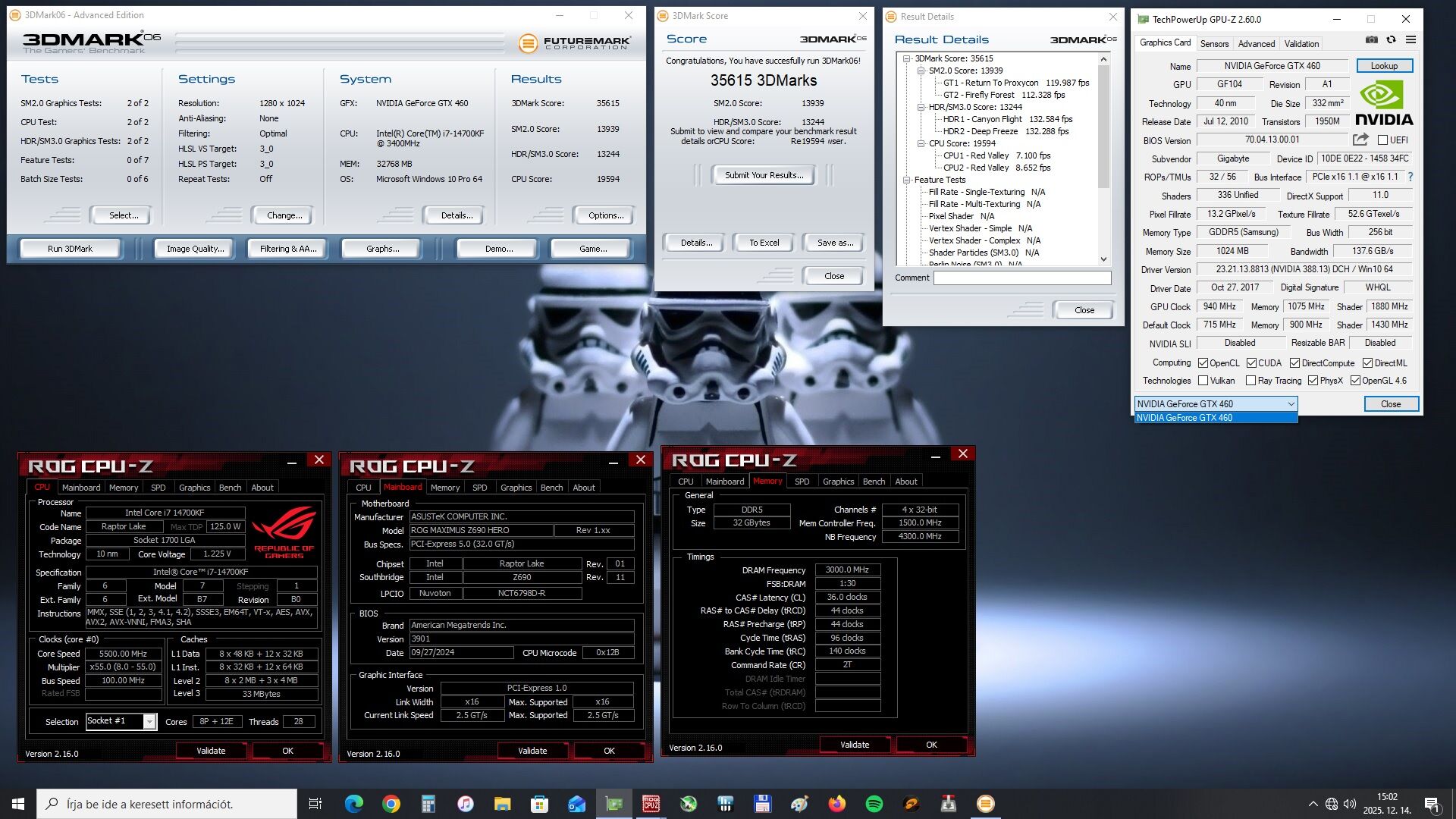The width and height of the screenshot is (1456, 819).
Task: Open ROG CPU-Z from the taskbar
Action: [651, 804]
